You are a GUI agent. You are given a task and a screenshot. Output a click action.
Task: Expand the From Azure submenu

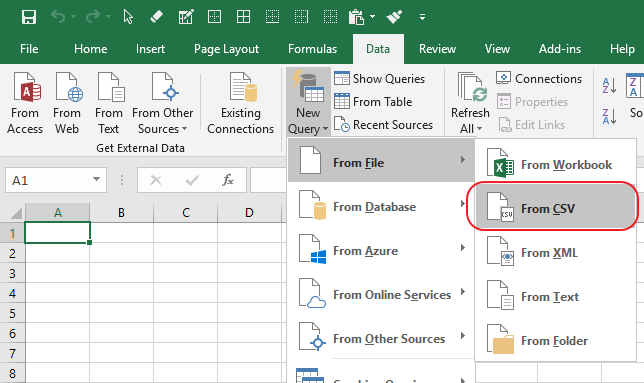[x=381, y=250]
